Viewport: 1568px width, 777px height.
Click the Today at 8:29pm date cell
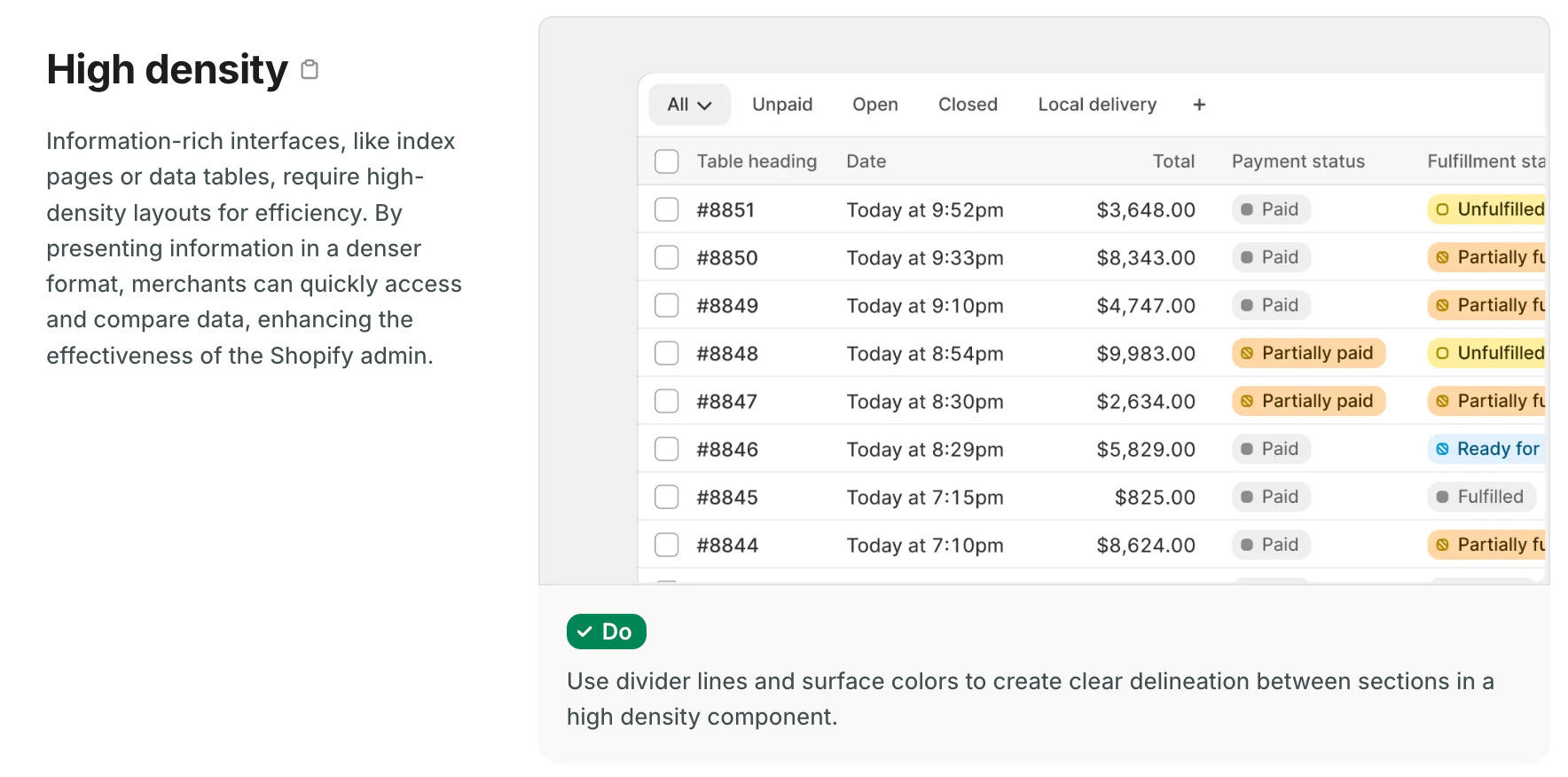(x=925, y=450)
